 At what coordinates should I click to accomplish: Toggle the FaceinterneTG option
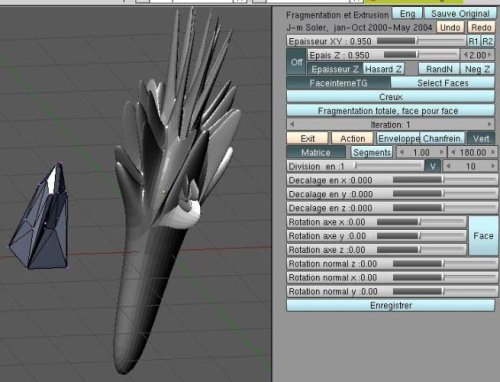pos(338,83)
